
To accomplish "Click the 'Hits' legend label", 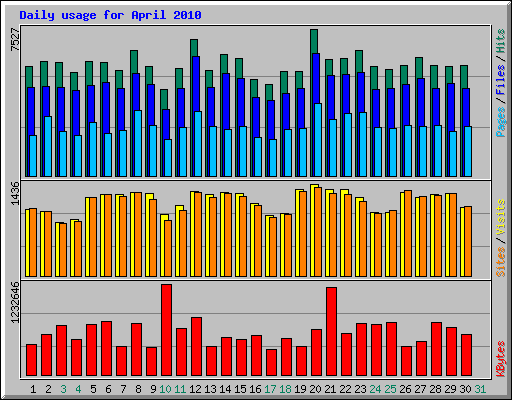I will pos(501,41).
